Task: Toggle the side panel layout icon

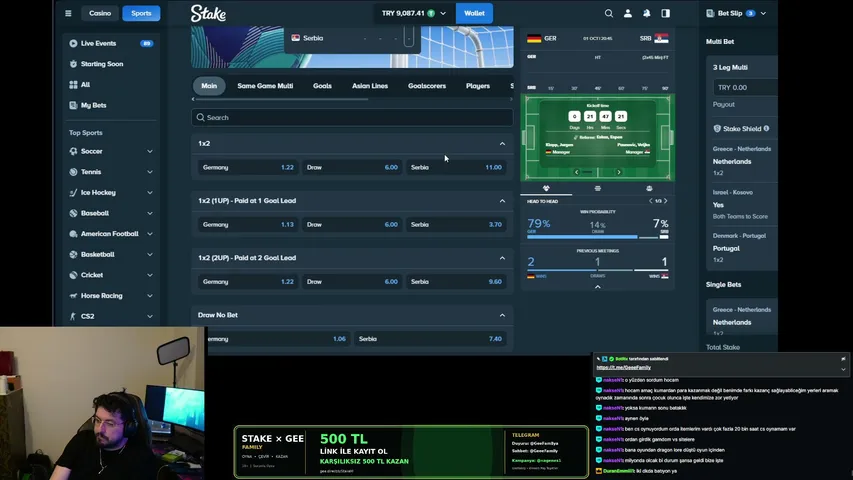Action: 665,13
